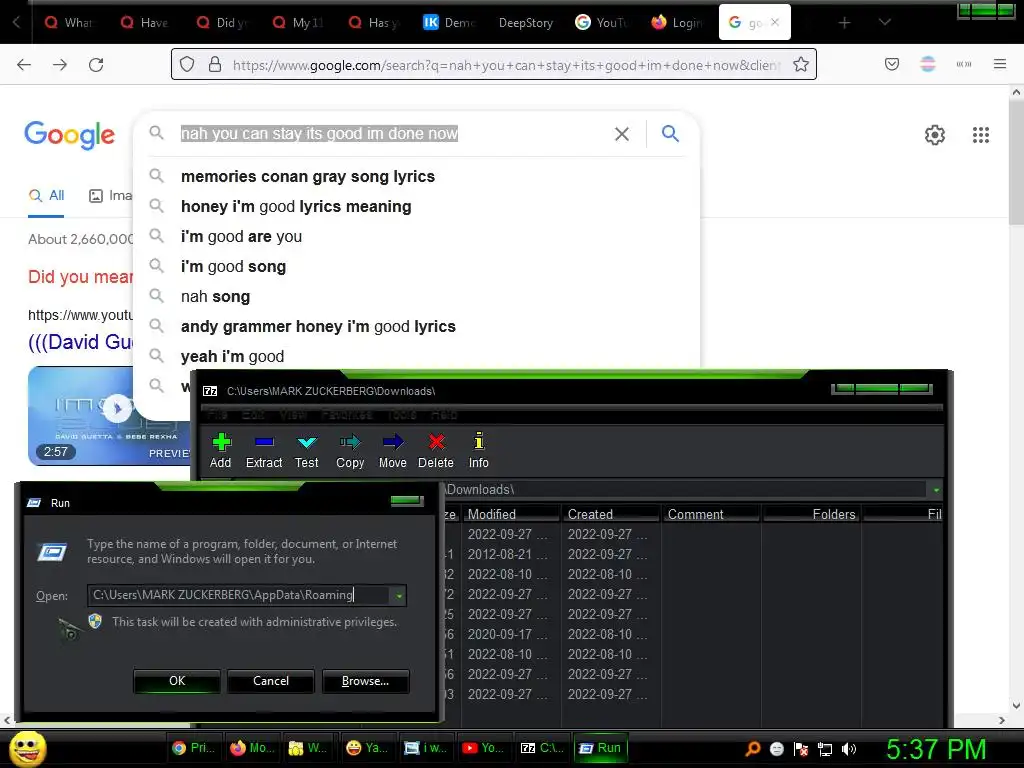
Task: Click the volume speaker tray icon
Action: tap(849, 749)
